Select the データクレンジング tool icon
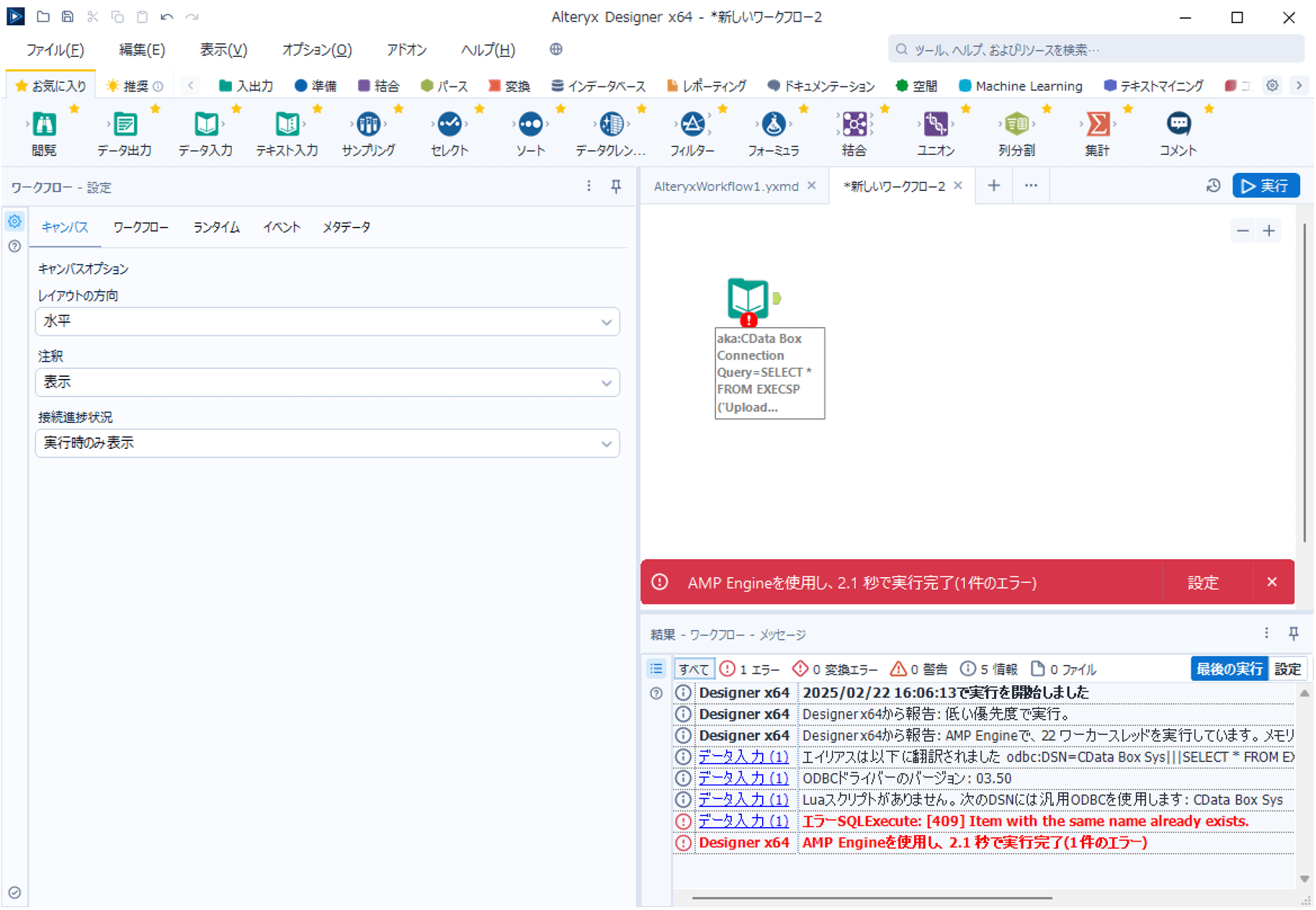Screen dimensions: 1316x910 point(612,124)
